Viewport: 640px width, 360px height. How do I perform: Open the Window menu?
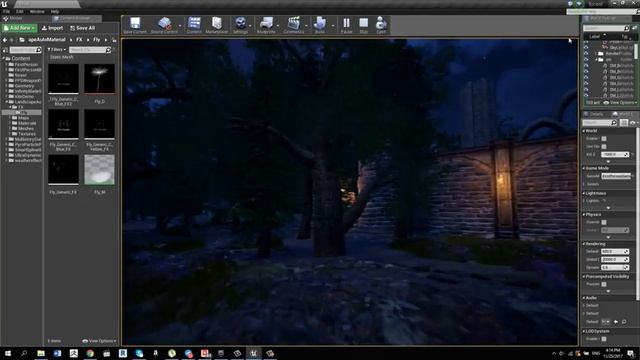[37, 11]
